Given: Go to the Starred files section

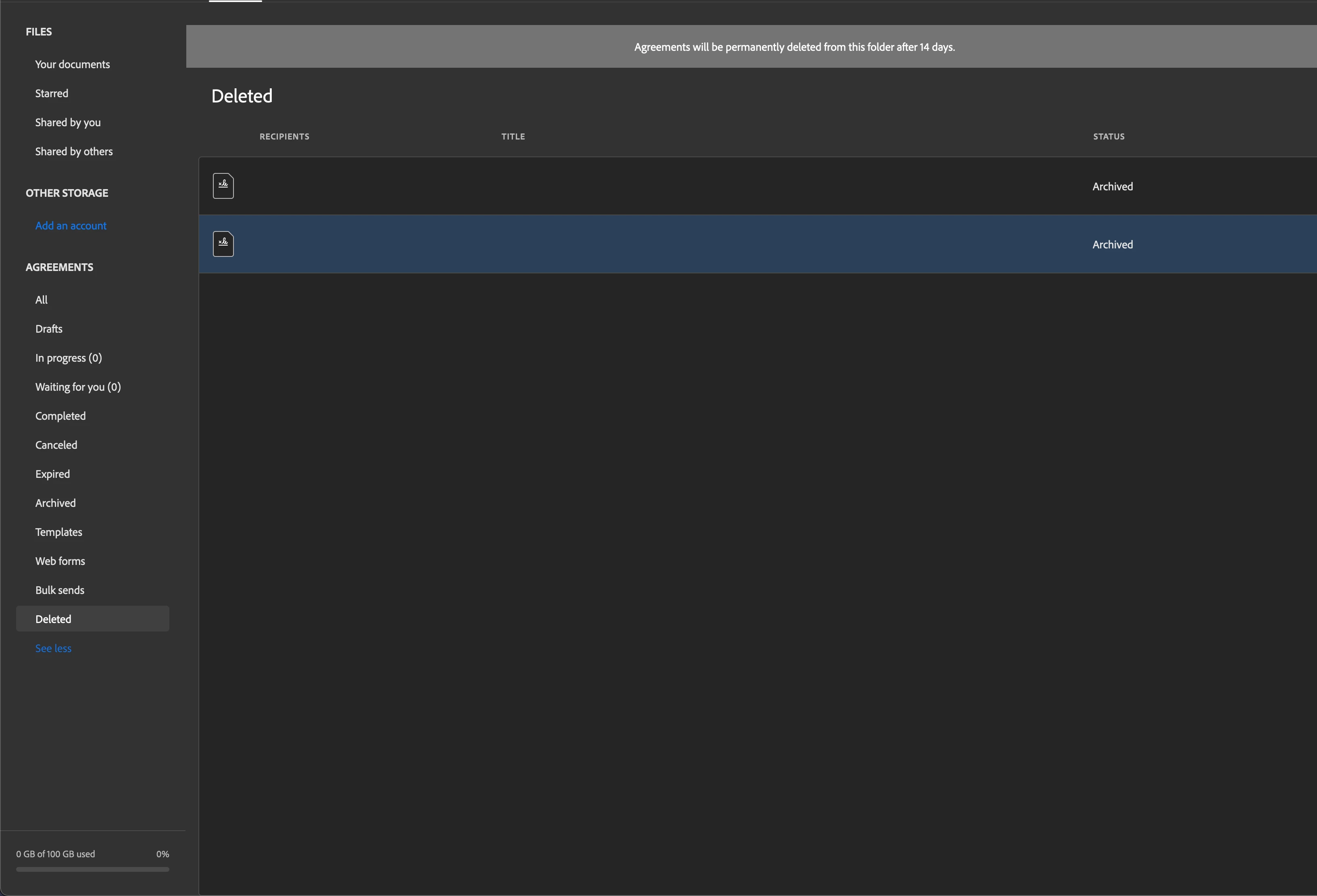Looking at the screenshot, I should pyautogui.click(x=52, y=93).
